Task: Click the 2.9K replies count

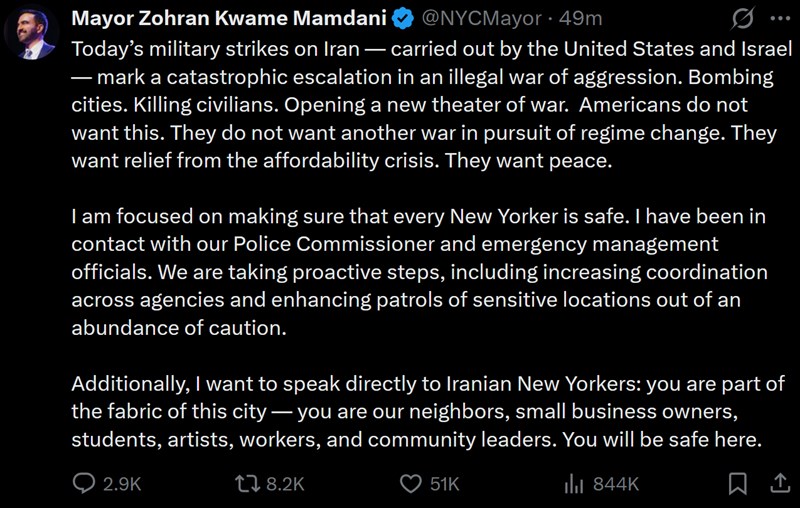Action: pyautogui.click(x=122, y=484)
